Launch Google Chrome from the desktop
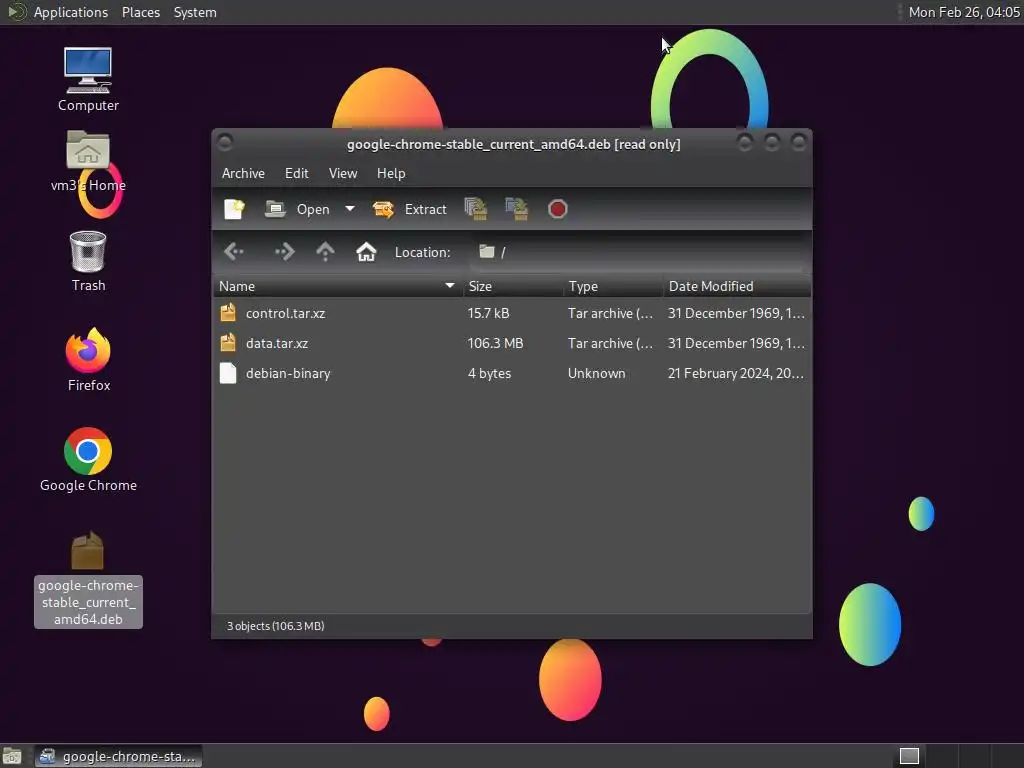Image resolution: width=1024 pixels, height=768 pixels. pyautogui.click(x=88, y=460)
